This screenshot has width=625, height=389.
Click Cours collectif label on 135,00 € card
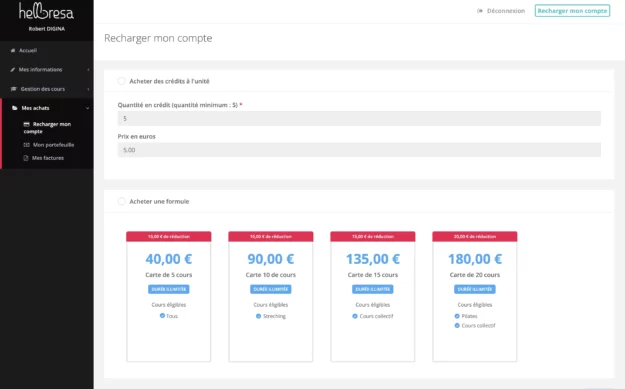[376, 316]
